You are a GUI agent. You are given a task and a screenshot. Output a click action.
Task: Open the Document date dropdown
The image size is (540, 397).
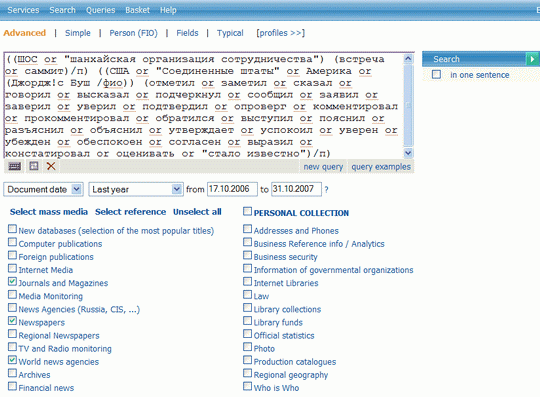[43, 189]
